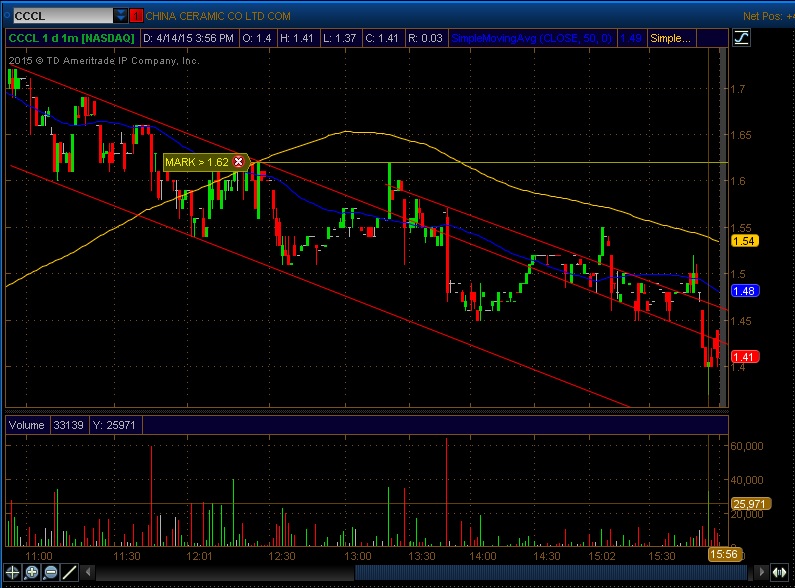Screen dimensions: 795x588
Task: Click the 13:00 time axis label
Action: pyautogui.click(x=358, y=556)
